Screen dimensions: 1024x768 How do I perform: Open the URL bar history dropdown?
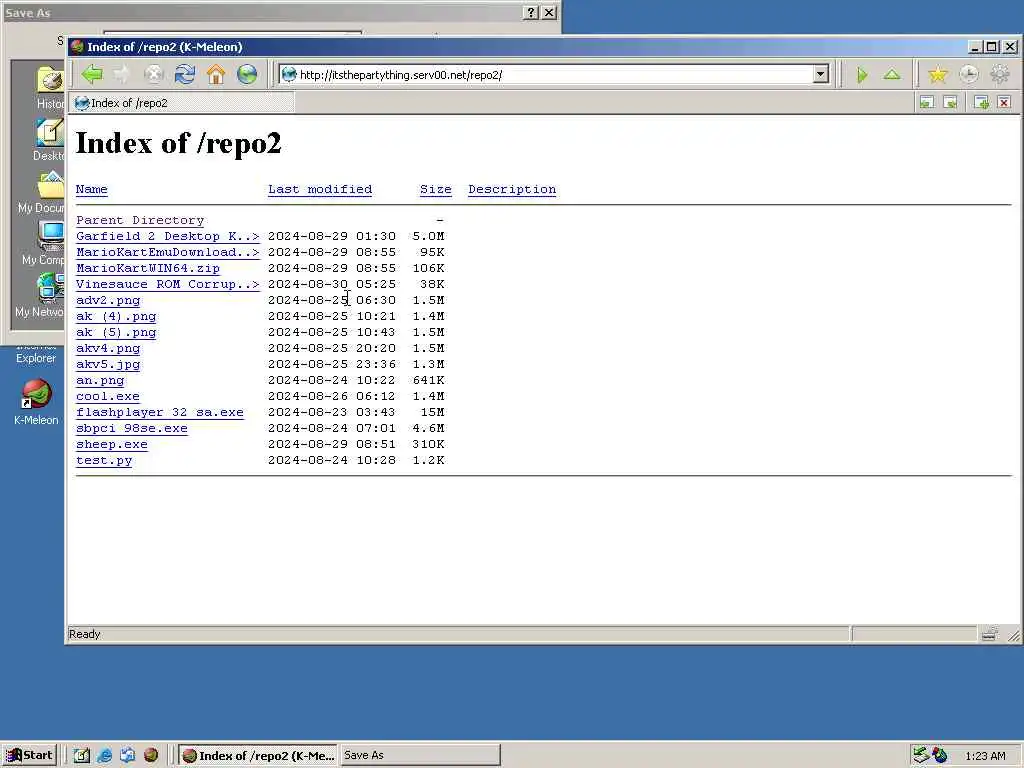coord(821,74)
